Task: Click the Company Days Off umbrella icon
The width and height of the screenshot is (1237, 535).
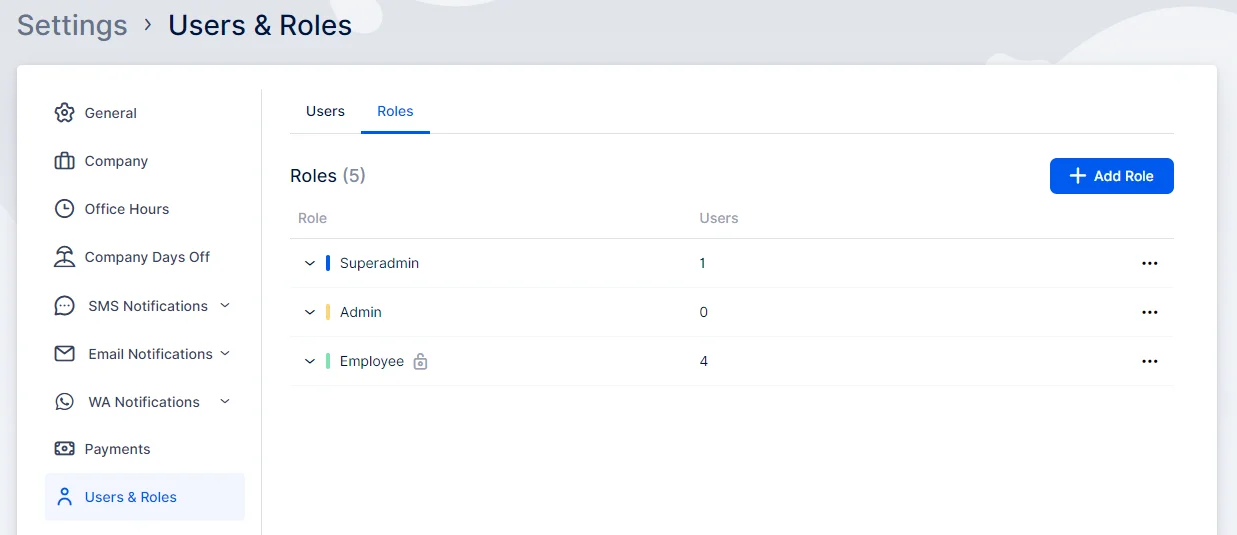Action: (65, 257)
